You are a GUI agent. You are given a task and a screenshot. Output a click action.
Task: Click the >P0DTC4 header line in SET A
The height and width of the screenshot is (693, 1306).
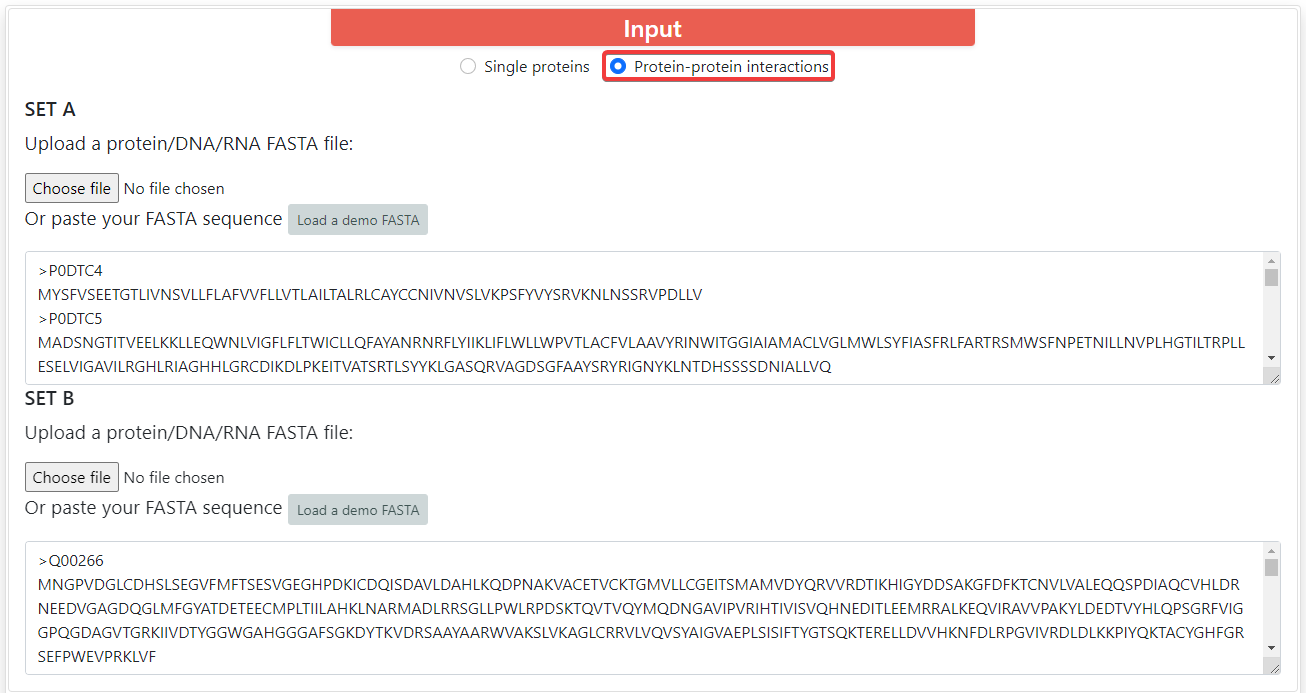(71, 271)
